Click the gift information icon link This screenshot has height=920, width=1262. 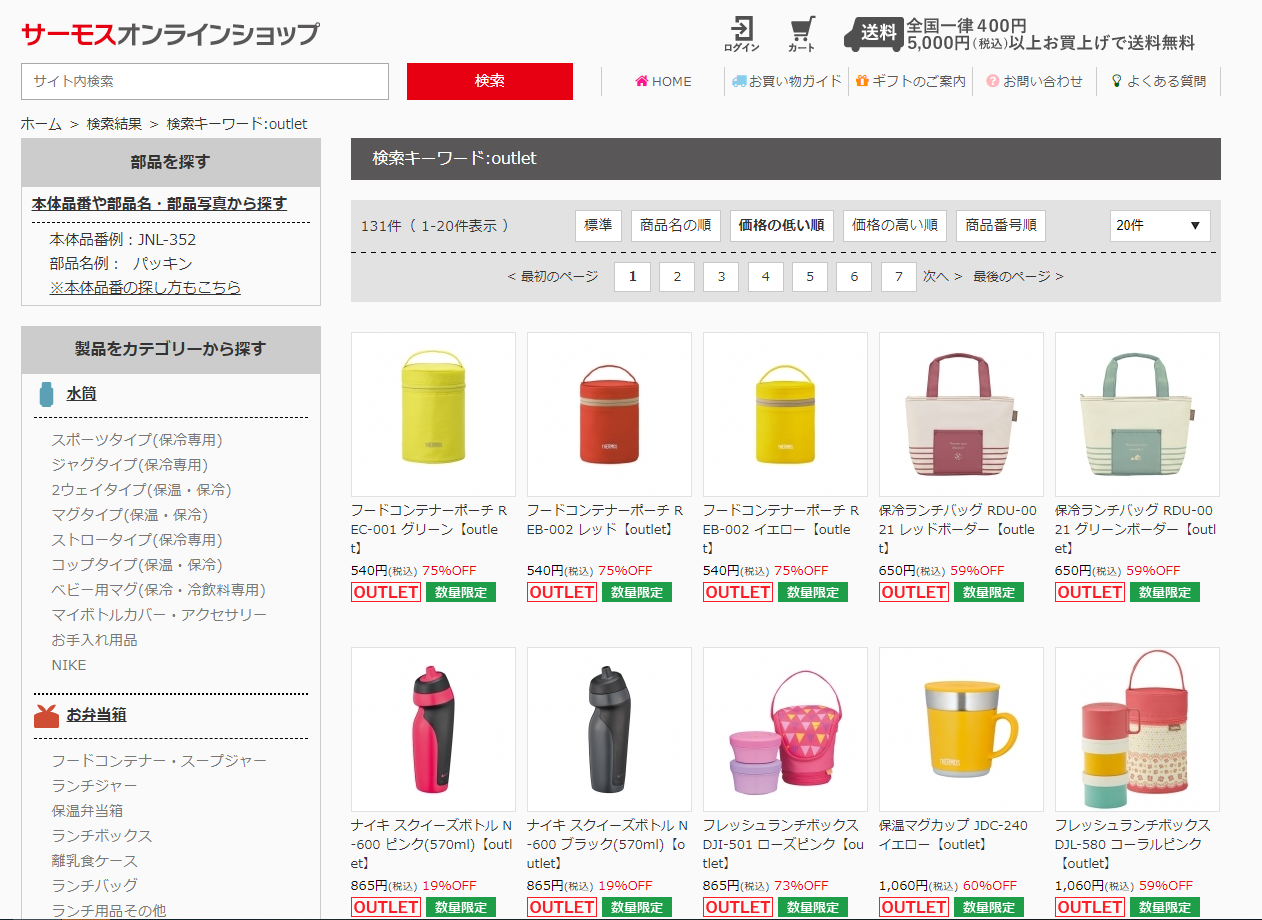pos(862,81)
